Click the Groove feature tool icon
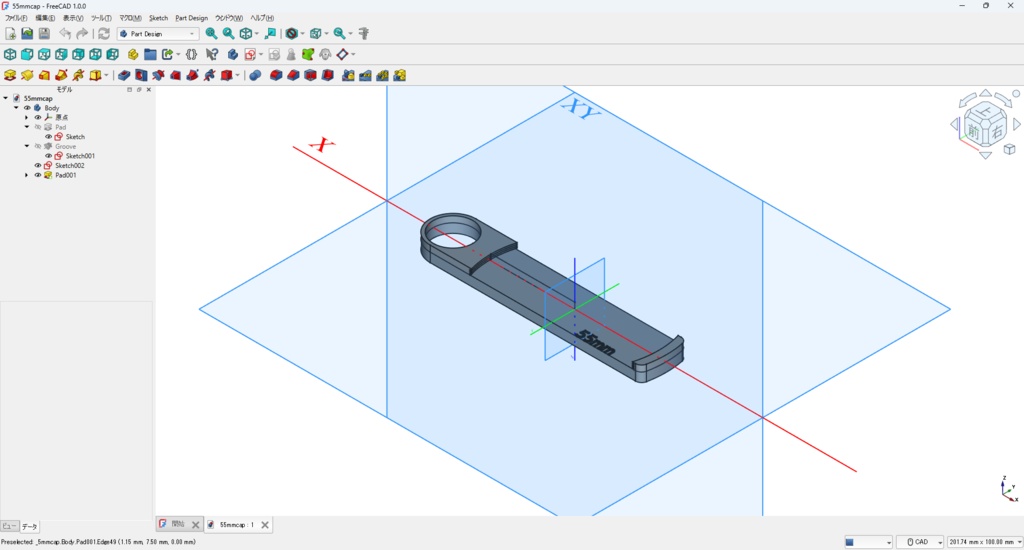Viewport: 1024px width, 550px height. click(158, 75)
